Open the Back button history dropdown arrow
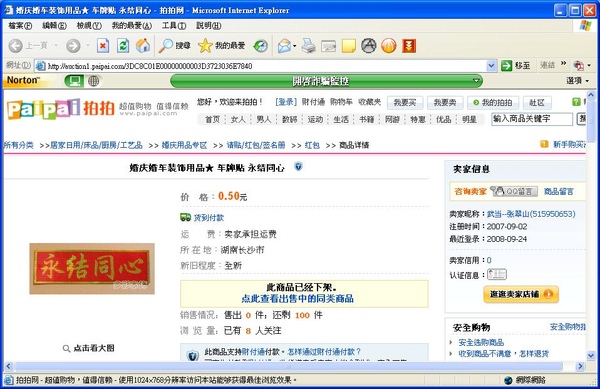This screenshot has width=600, height=389. [x=56, y=46]
